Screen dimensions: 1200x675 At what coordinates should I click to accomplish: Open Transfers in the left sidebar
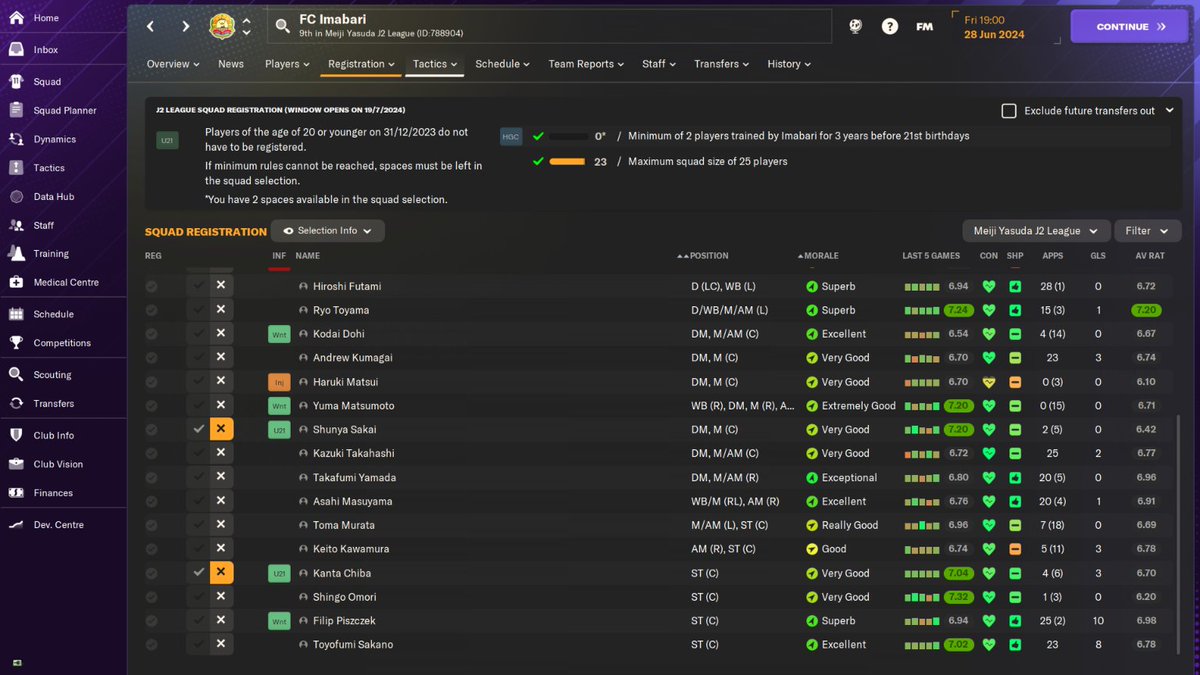[53, 404]
